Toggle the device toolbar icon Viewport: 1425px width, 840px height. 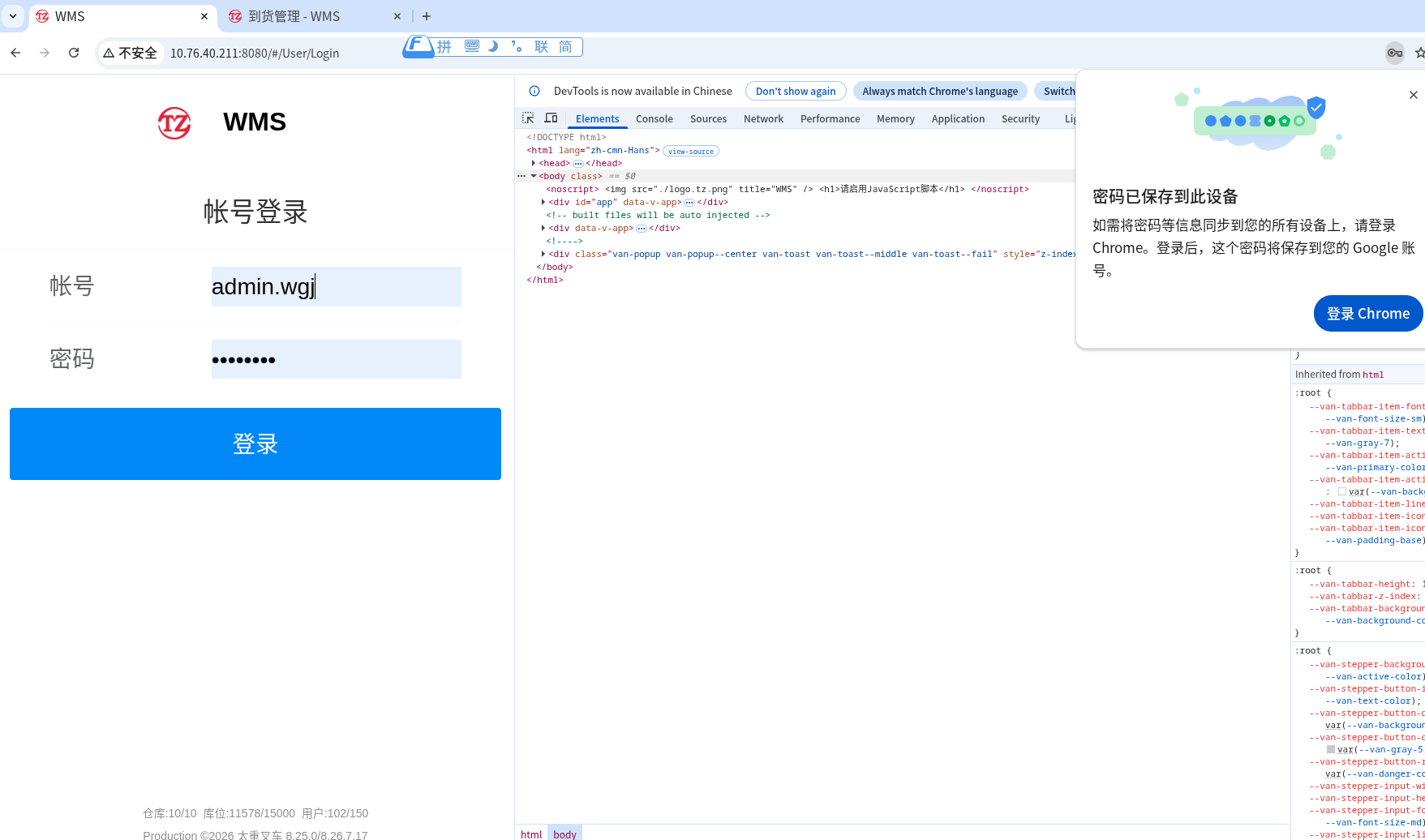[x=551, y=118]
